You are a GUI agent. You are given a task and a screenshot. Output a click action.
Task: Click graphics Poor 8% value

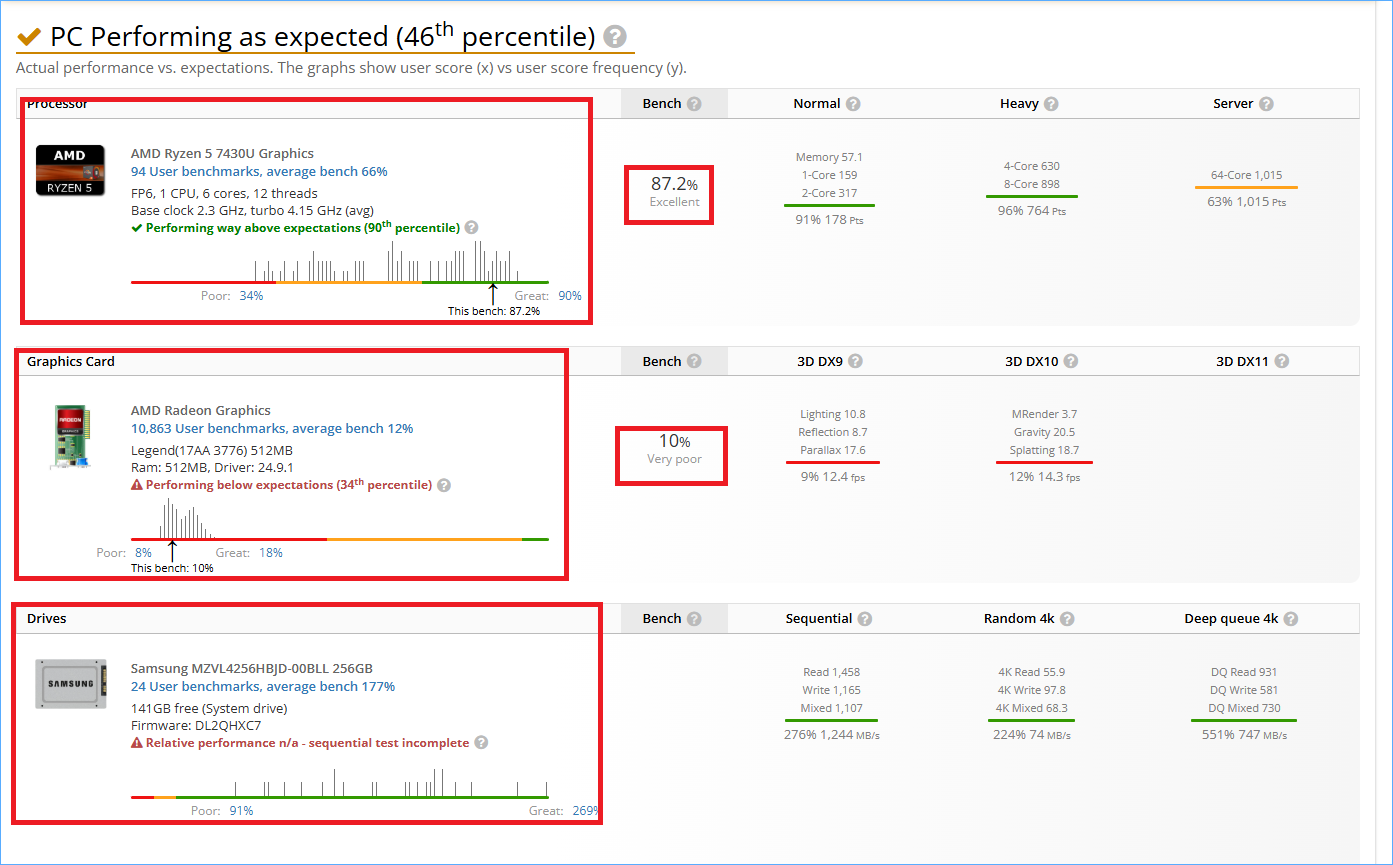[x=143, y=553]
